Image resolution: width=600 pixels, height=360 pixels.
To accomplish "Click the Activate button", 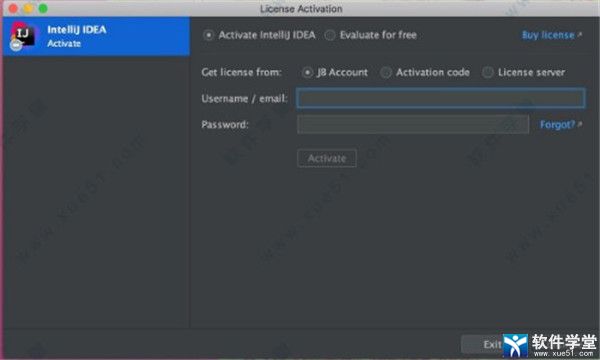I will [327, 158].
